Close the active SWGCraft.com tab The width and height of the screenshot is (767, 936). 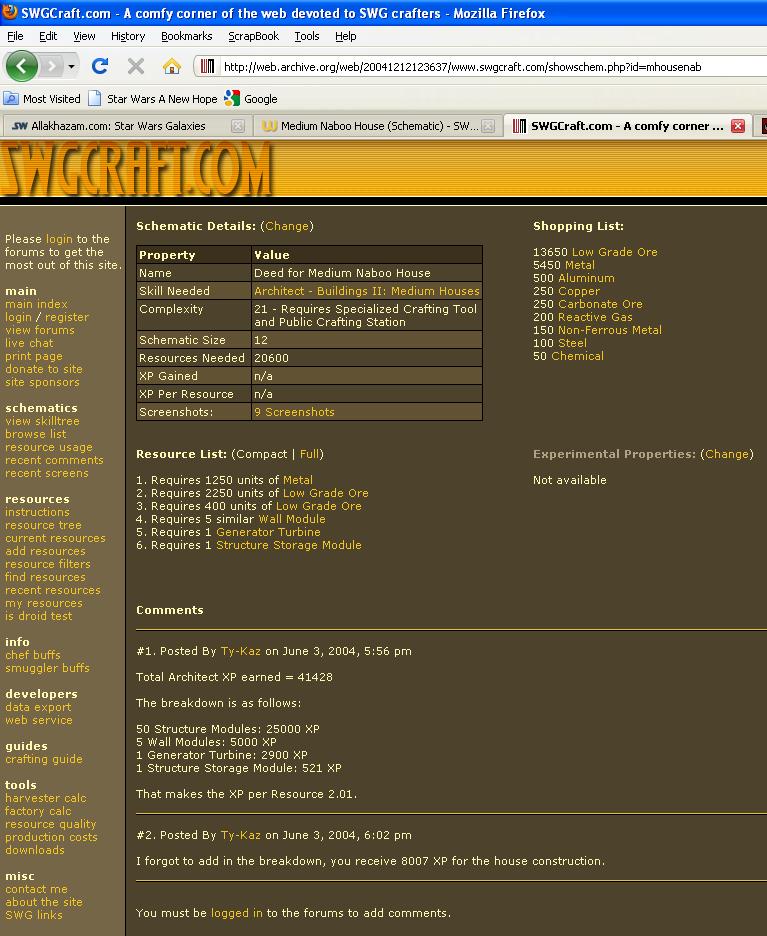click(x=738, y=126)
